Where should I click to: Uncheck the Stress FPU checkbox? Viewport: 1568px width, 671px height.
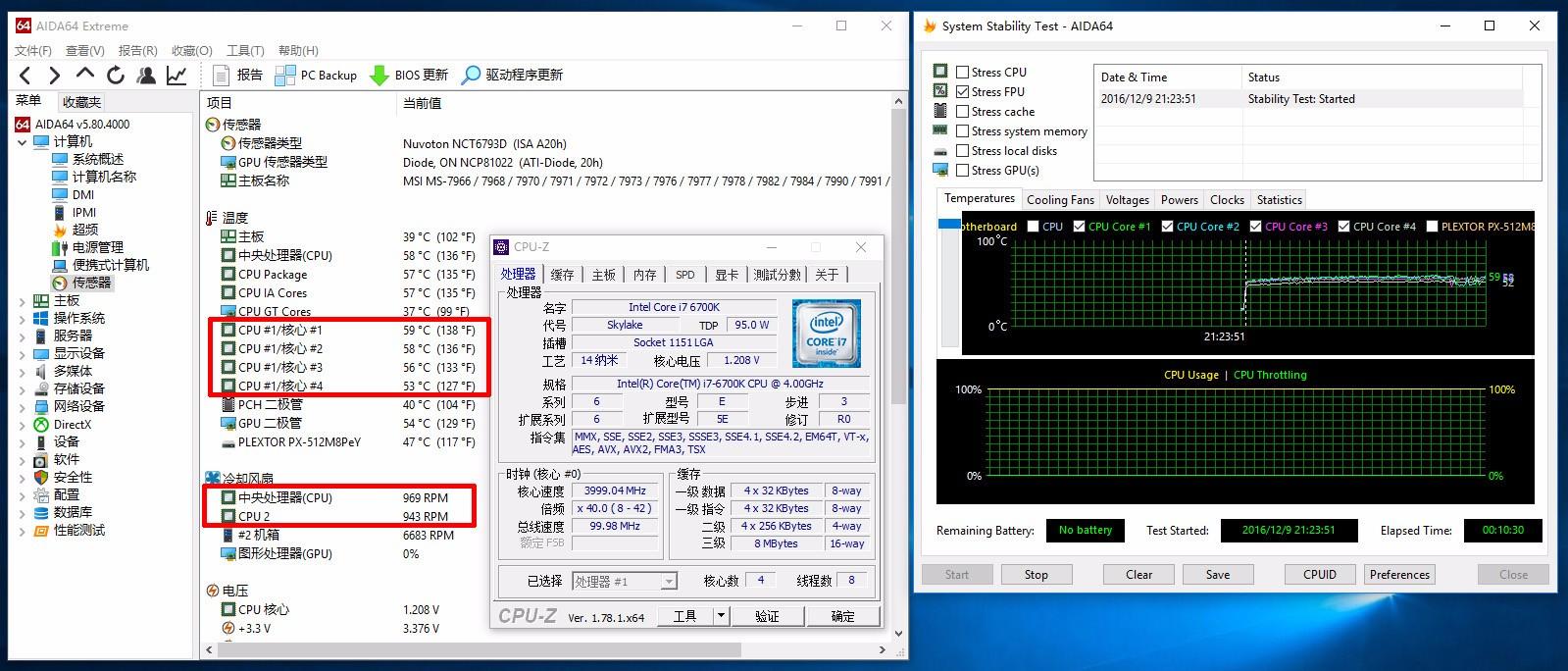coord(962,91)
